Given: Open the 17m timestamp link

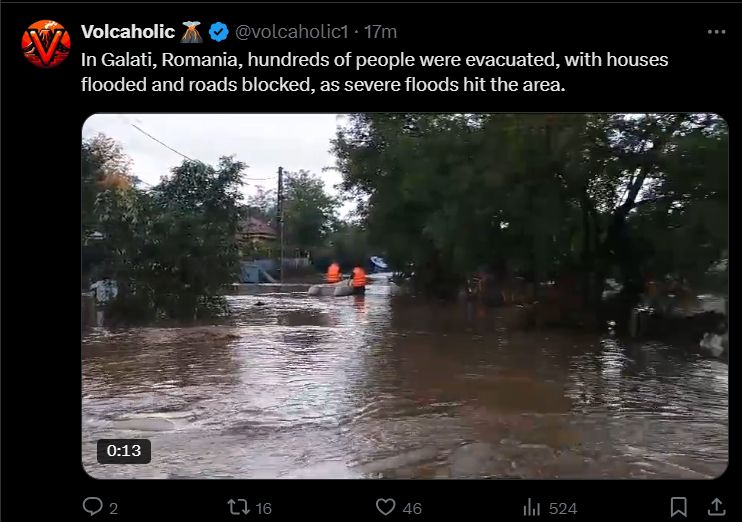Looking at the screenshot, I should [x=380, y=32].
